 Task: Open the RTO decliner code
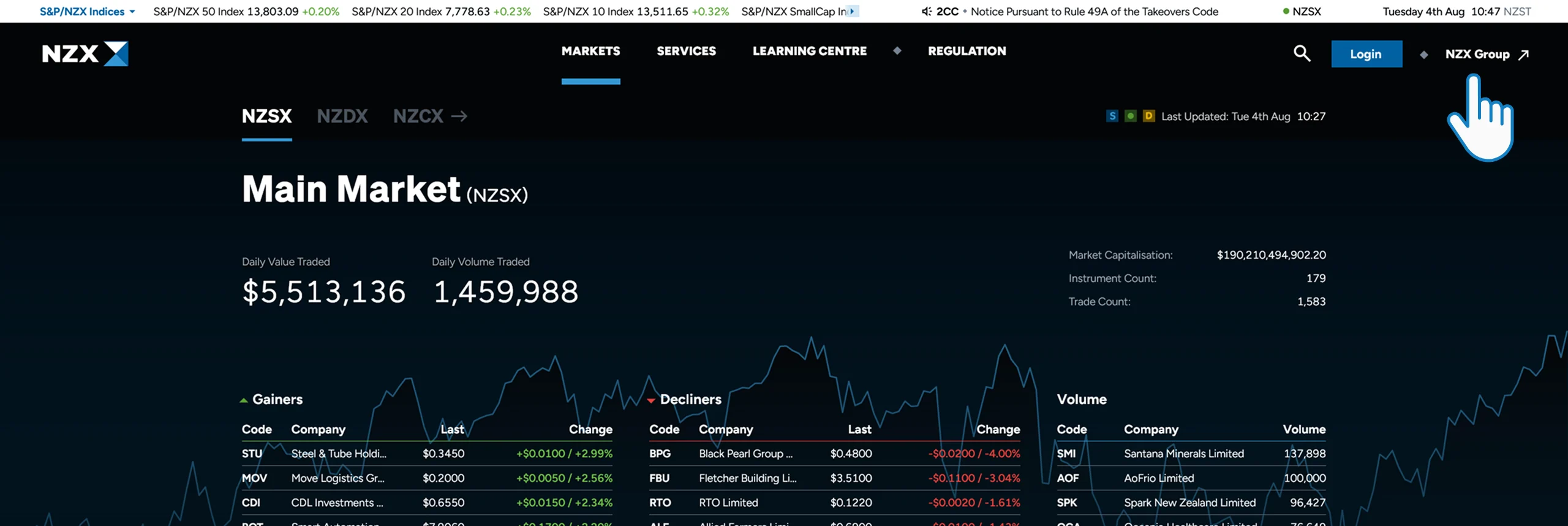click(660, 503)
